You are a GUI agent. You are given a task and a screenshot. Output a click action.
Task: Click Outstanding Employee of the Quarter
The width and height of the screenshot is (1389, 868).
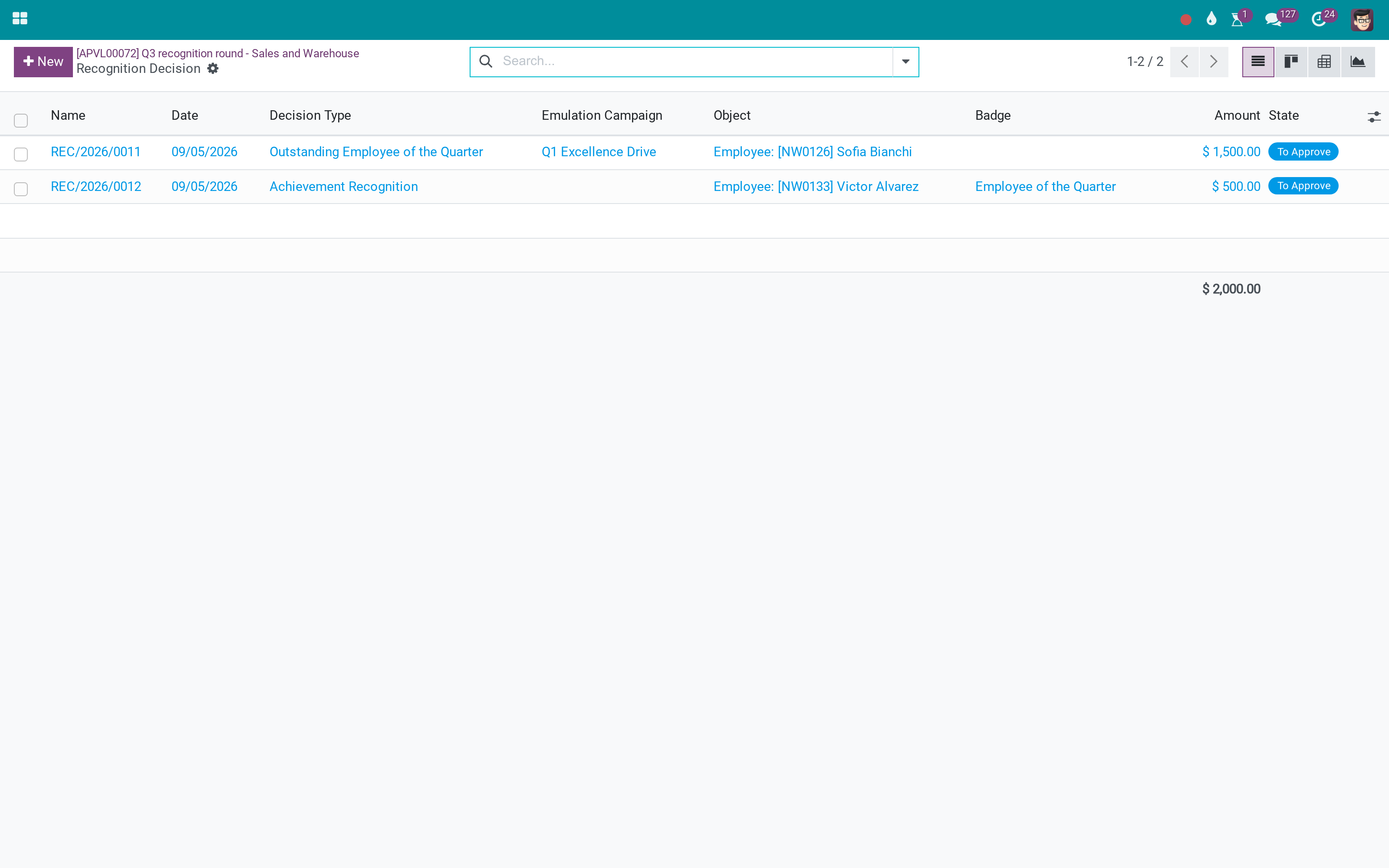point(376,152)
